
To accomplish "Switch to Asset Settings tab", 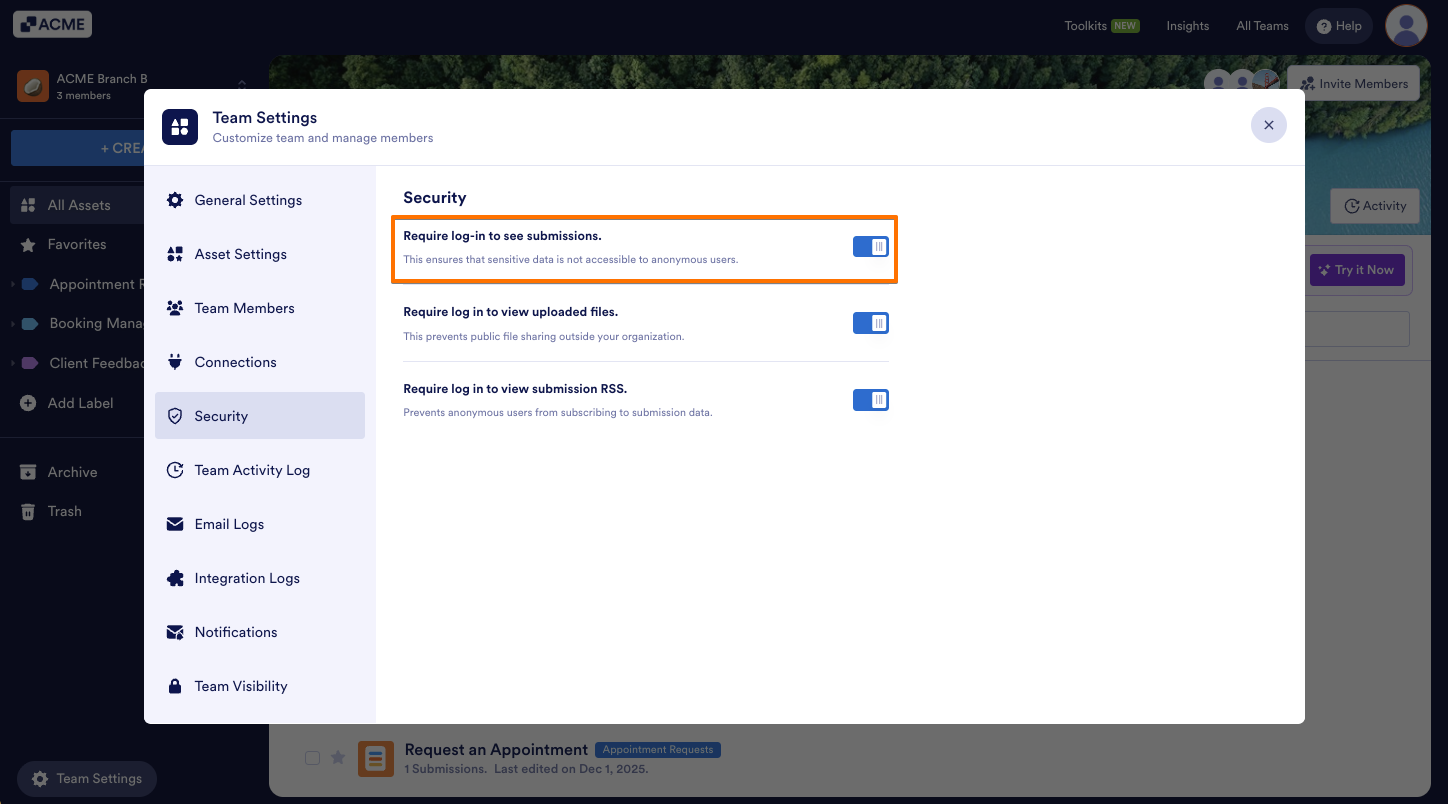I will pos(260,254).
